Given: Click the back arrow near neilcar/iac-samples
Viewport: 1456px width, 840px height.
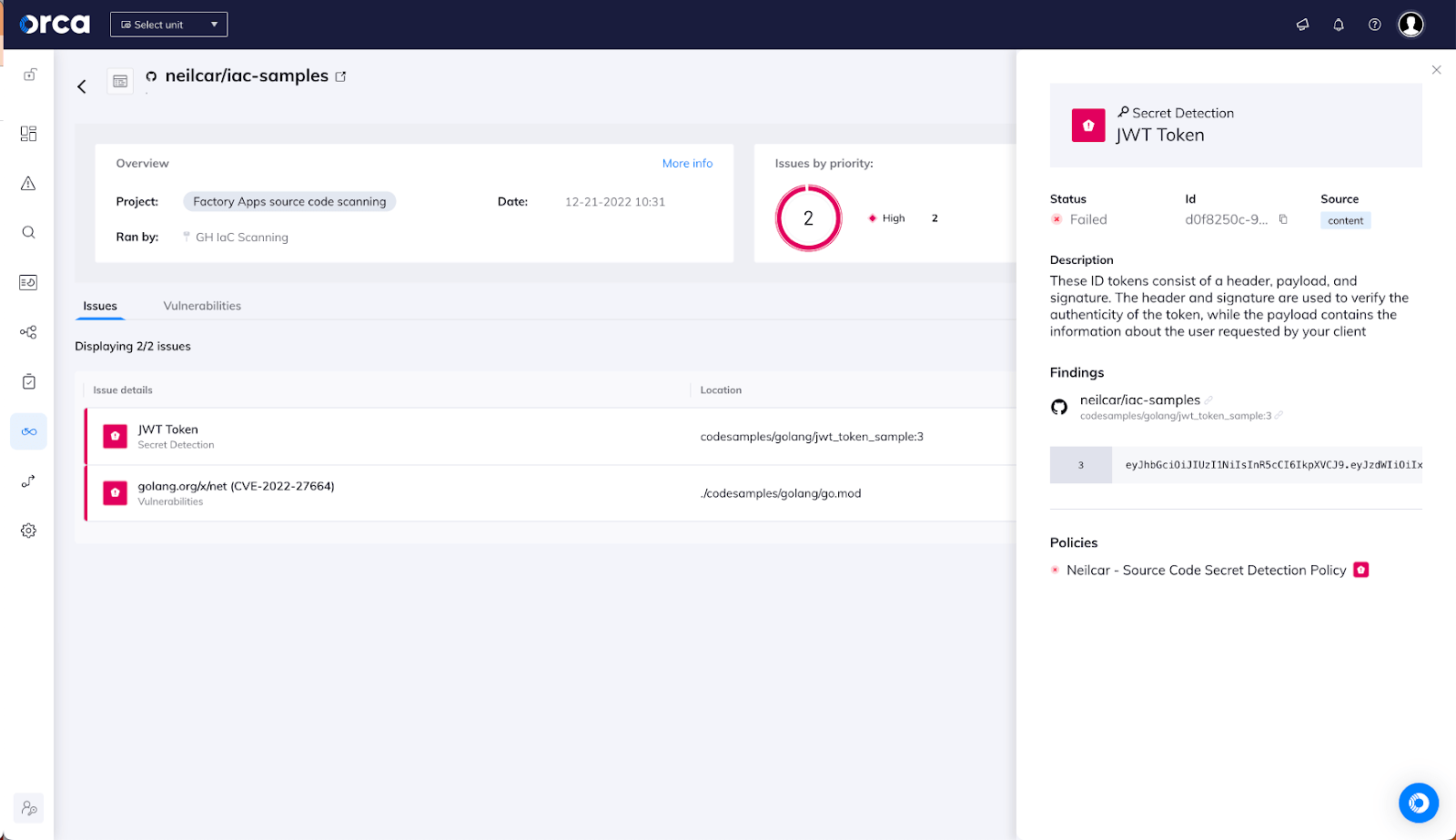Looking at the screenshot, I should coord(81,86).
